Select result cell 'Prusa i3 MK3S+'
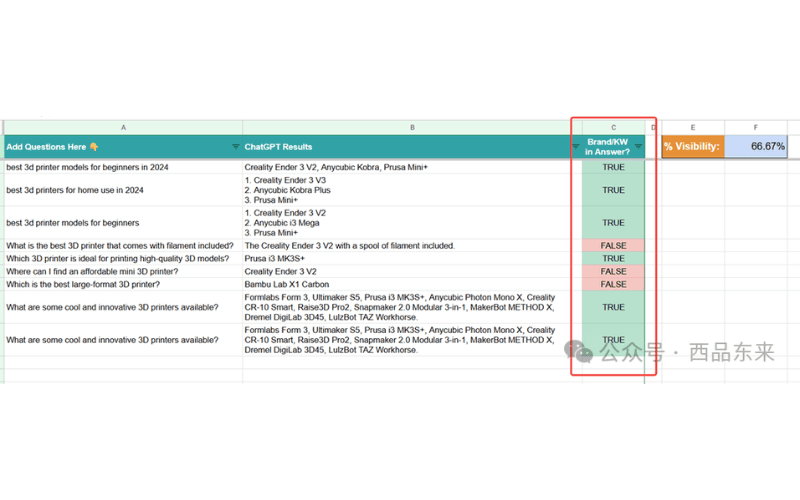This screenshot has width=800, height=500. click(412, 259)
